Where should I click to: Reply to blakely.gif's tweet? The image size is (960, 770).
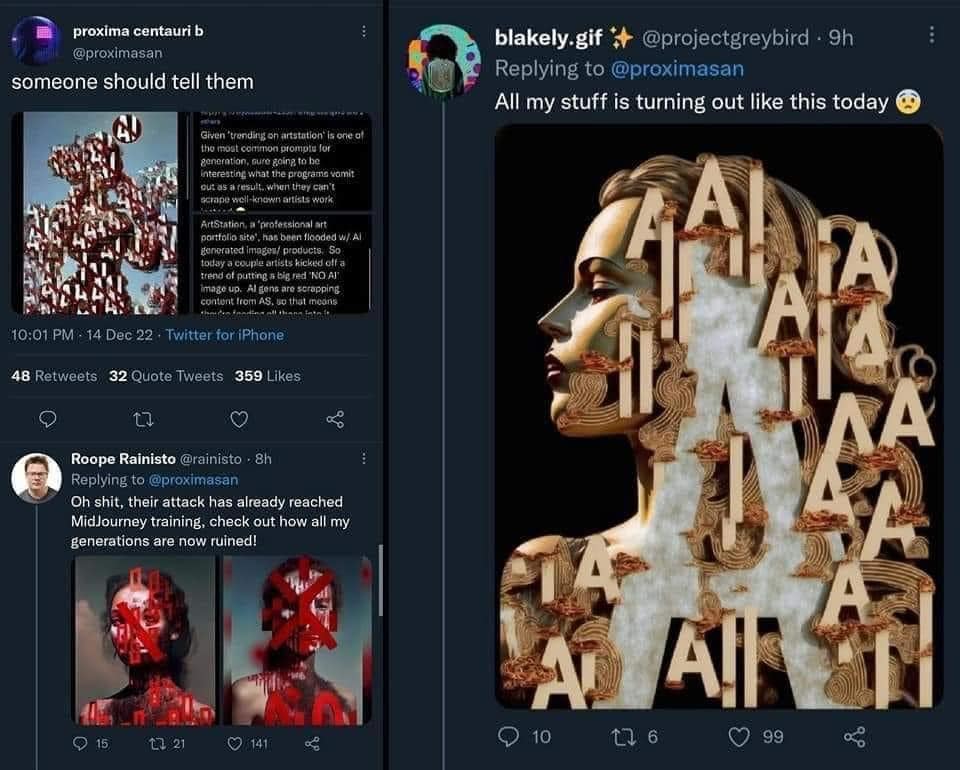click(508, 737)
